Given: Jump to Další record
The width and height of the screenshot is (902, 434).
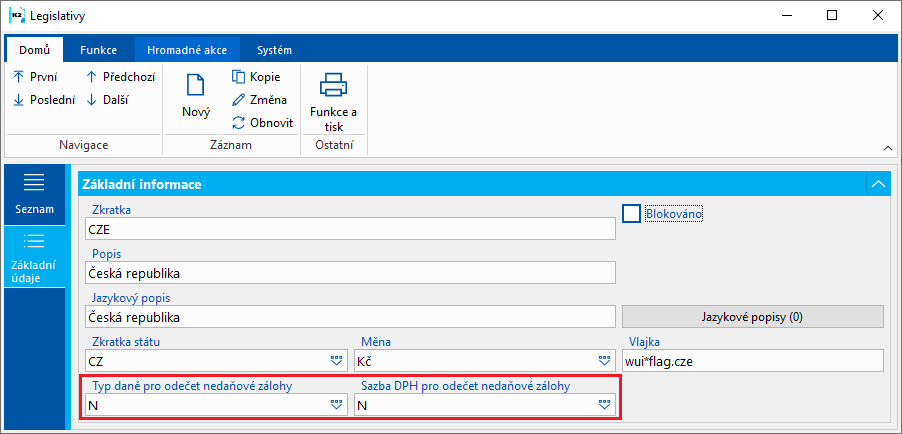Looking at the screenshot, I should pyautogui.click(x=92, y=99).
